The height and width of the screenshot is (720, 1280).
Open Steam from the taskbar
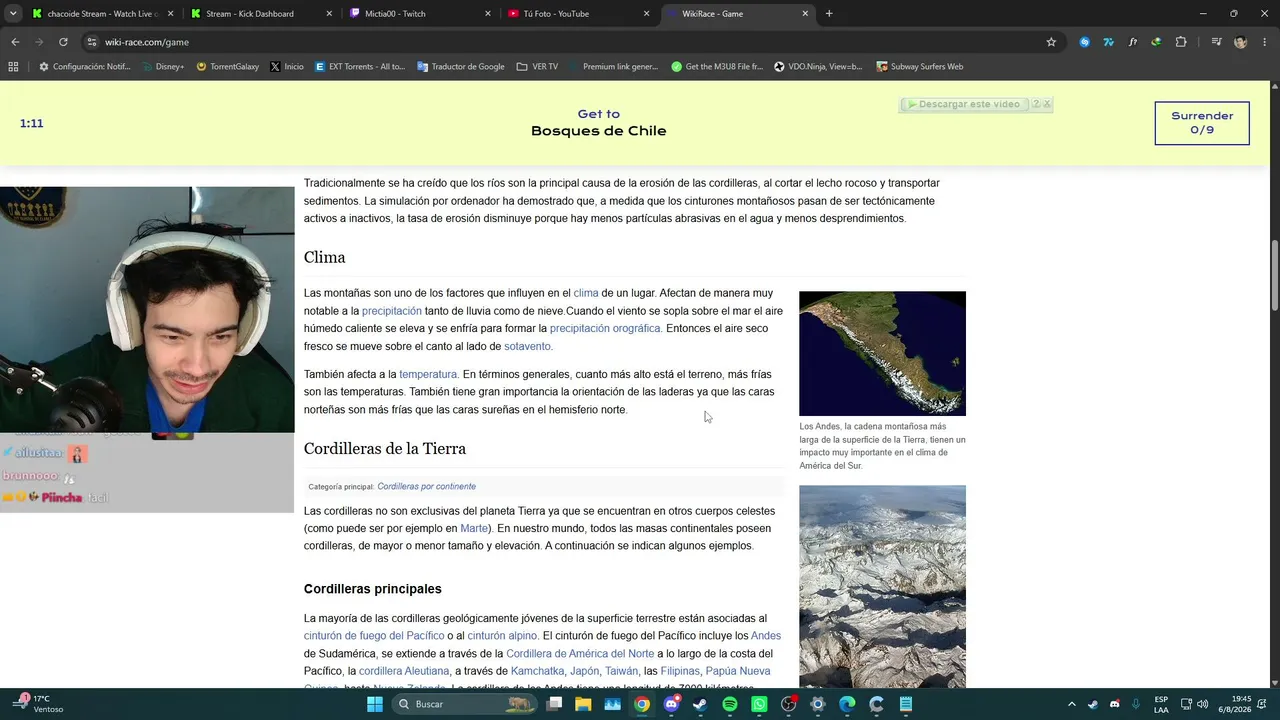[700, 704]
